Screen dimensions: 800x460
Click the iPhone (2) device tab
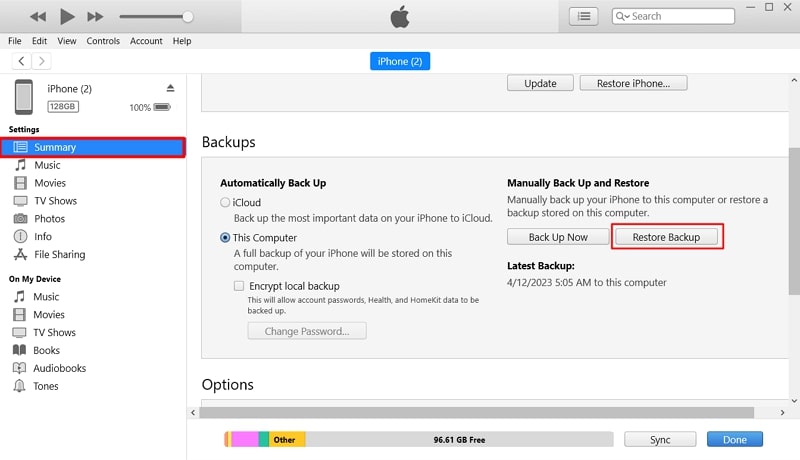pyautogui.click(x=400, y=61)
